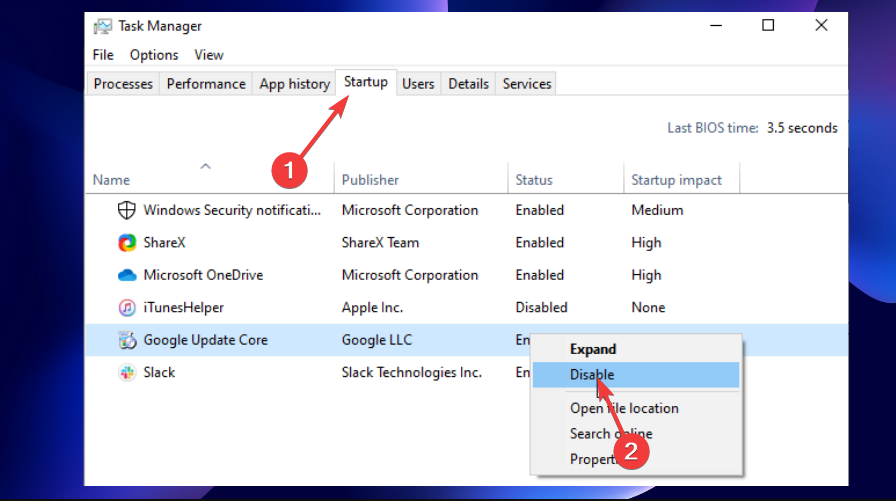
Task: Select the iTunesHelper row name
Action: pos(183,308)
